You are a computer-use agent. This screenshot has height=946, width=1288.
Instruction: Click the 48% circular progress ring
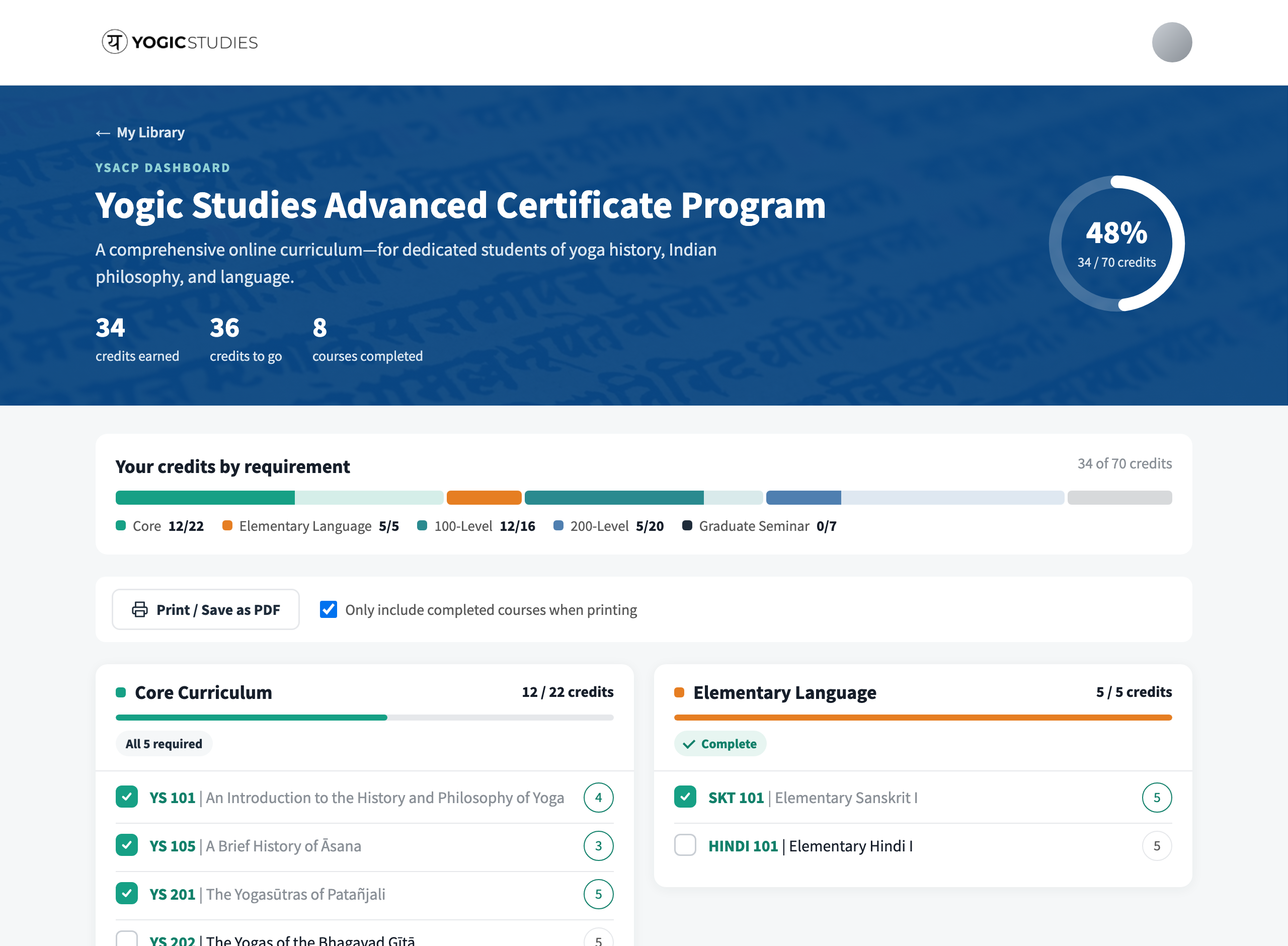[1116, 244]
